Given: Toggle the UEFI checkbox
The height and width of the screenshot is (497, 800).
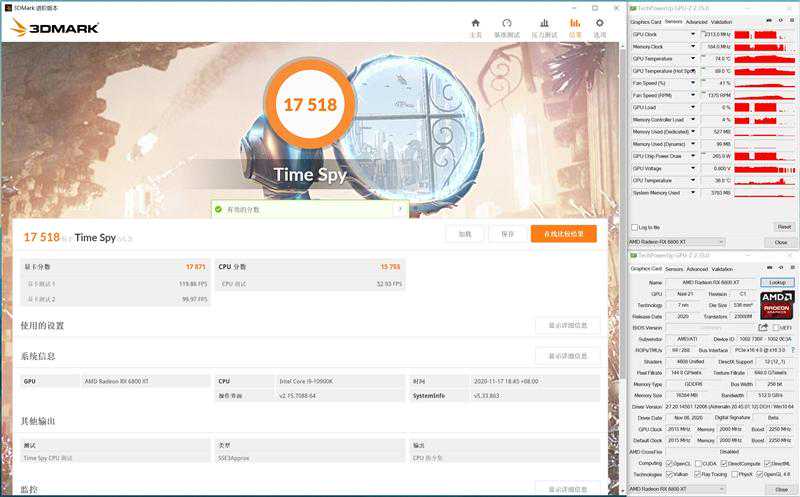Looking at the screenshot, I should [776, 327].
